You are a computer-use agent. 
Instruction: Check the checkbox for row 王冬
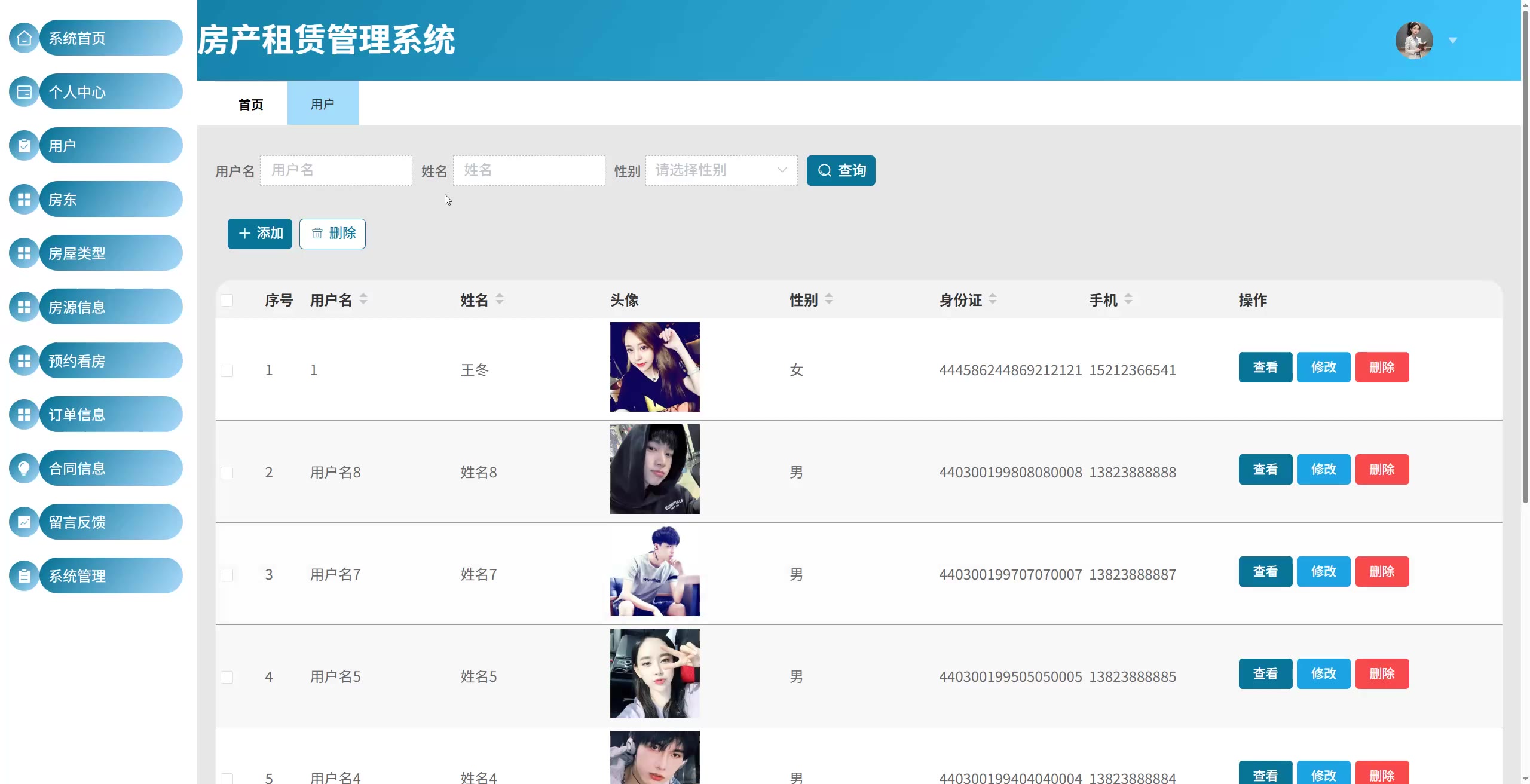coord(227,370)
